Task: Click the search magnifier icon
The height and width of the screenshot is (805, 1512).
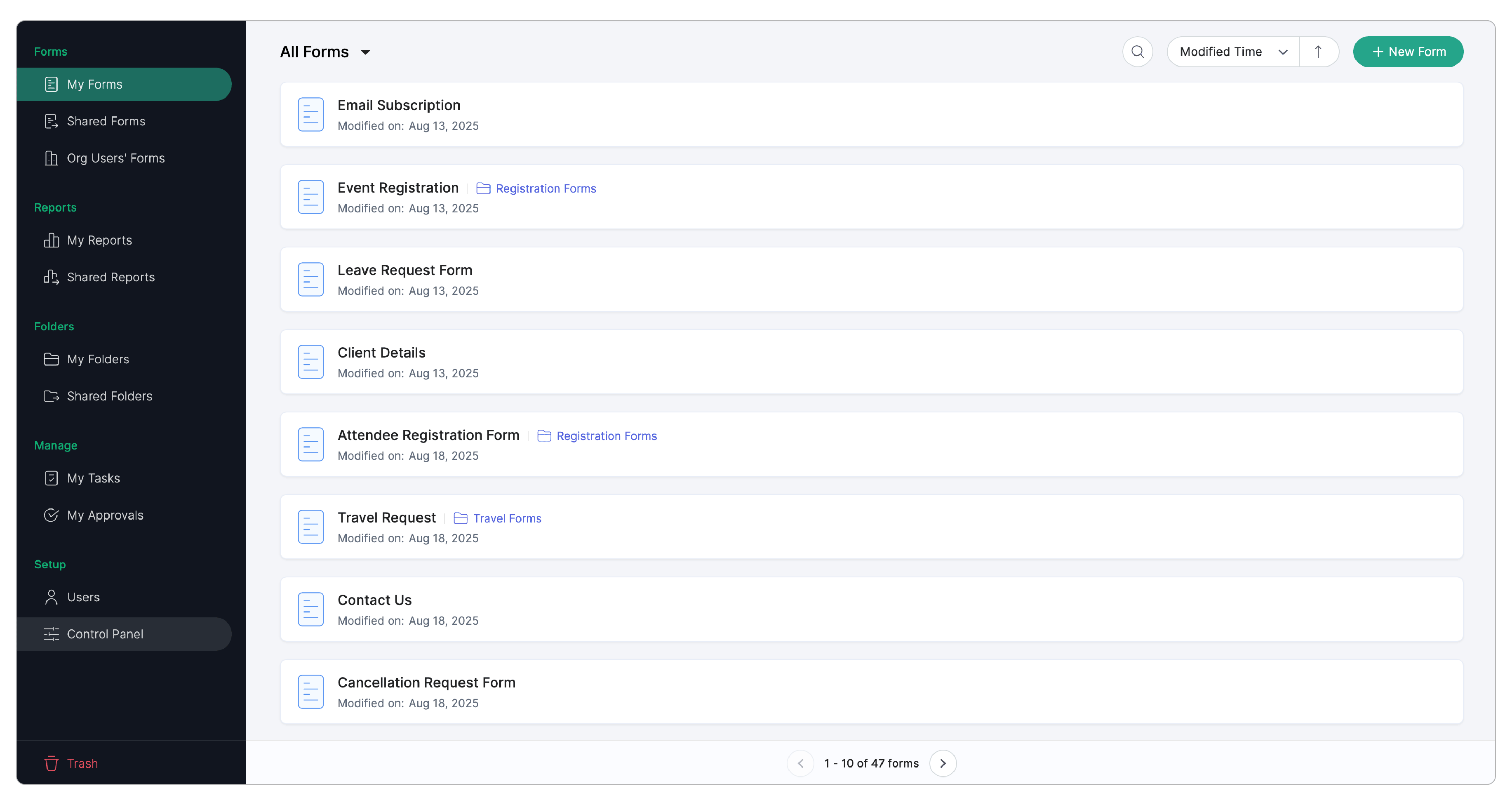Action: click(x=1137, y=52)
